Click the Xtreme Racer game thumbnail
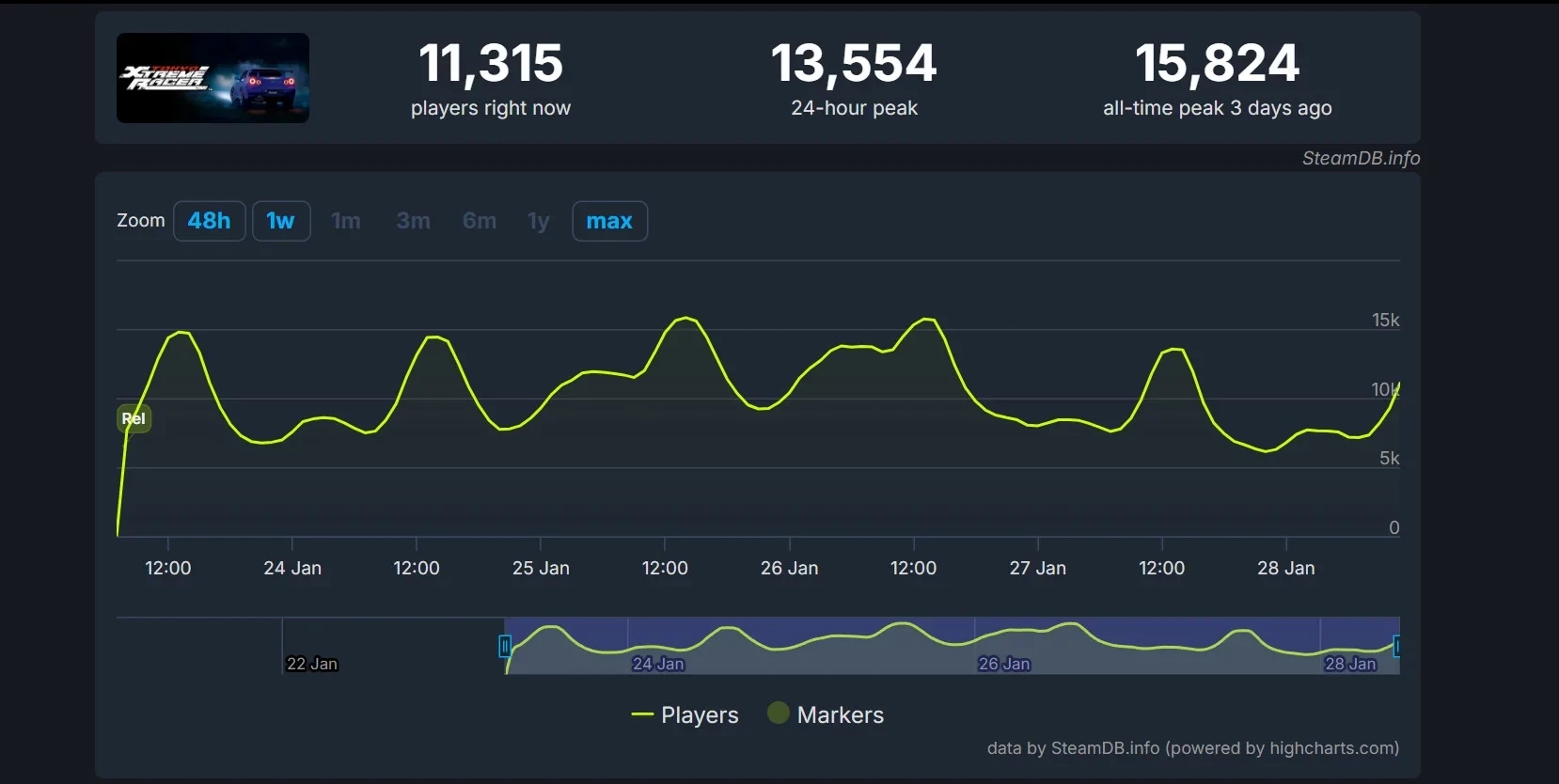The image size is (1559, 784). [213, 78]
